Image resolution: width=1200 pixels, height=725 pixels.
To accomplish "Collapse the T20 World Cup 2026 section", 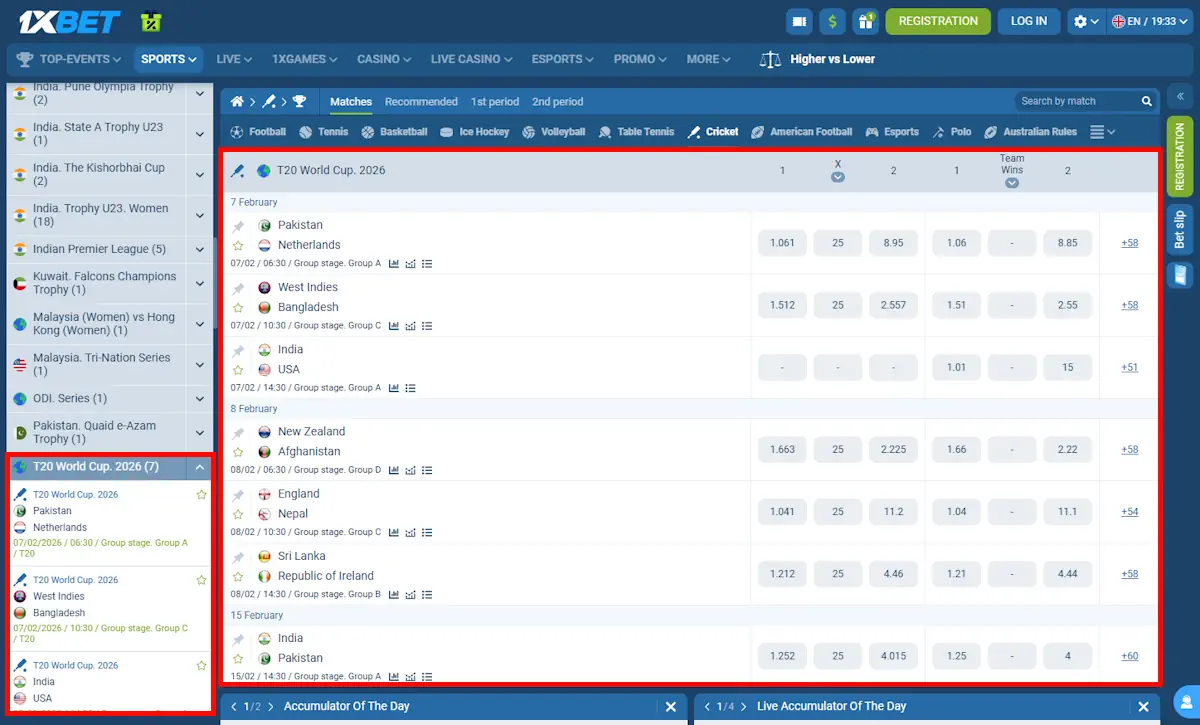I will point(198,469).
